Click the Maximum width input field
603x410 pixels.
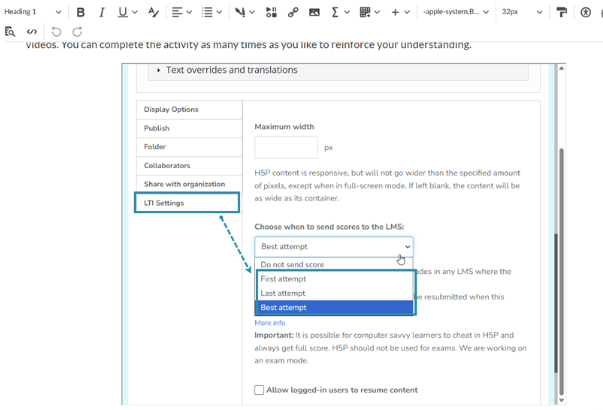click(x=286, y=147)
